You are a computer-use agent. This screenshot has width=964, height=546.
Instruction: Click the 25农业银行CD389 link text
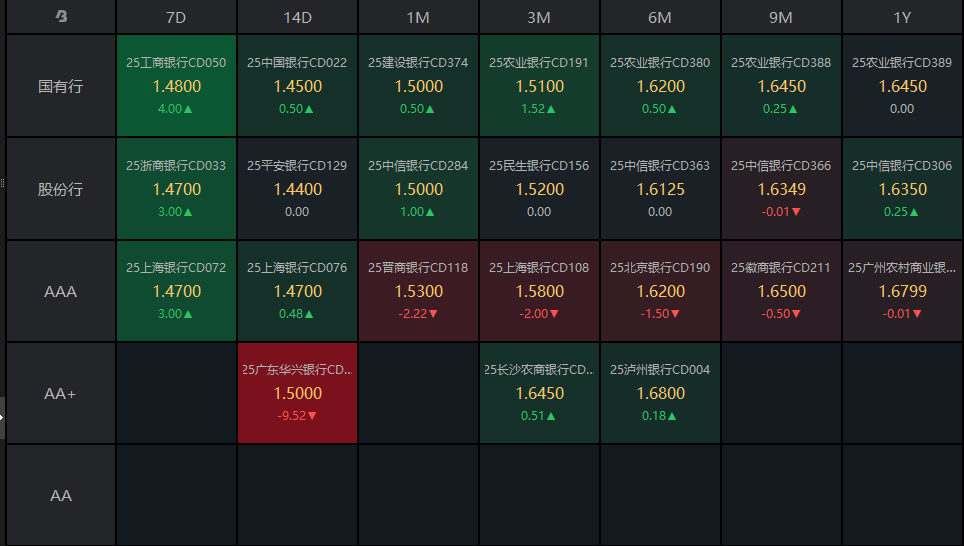tap(902, 63)
